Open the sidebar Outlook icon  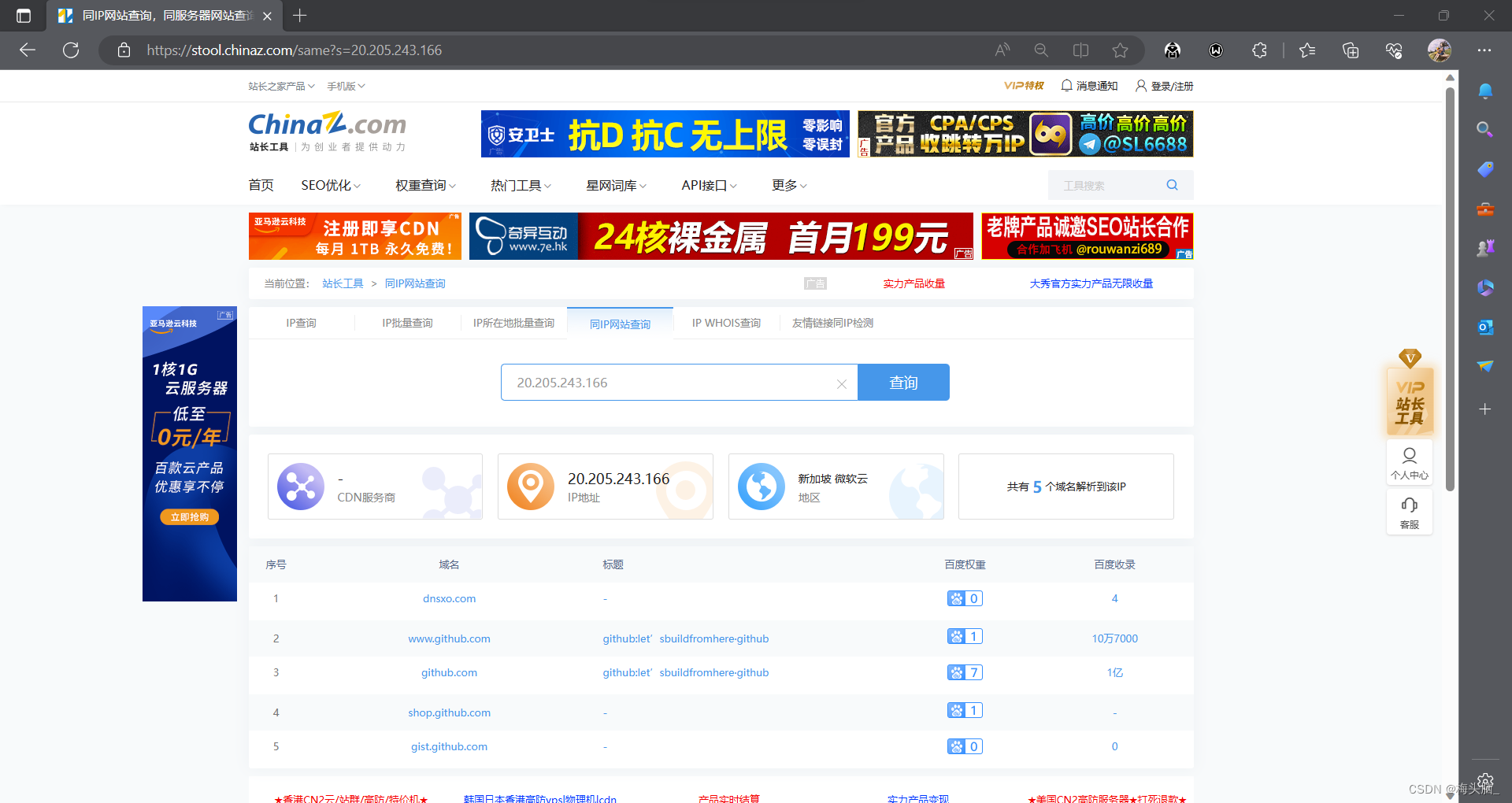tap(1485, 327)
